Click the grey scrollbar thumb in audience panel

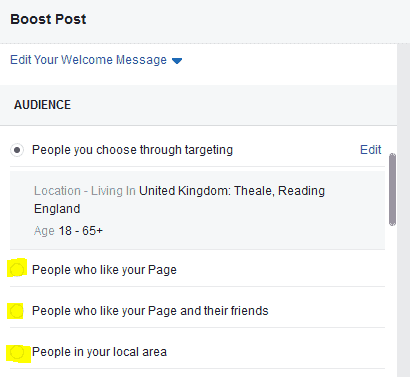[393, 189]
